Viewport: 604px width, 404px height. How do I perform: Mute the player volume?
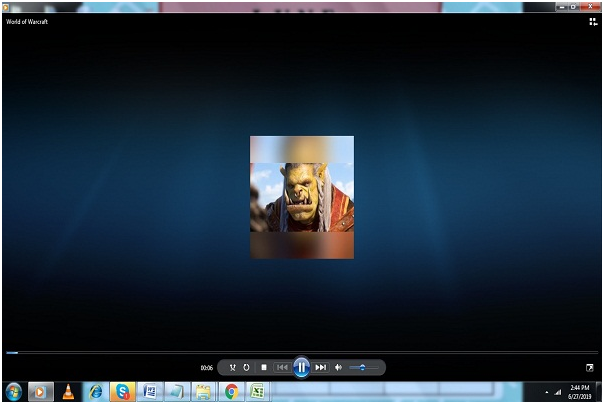coord(338,367)
